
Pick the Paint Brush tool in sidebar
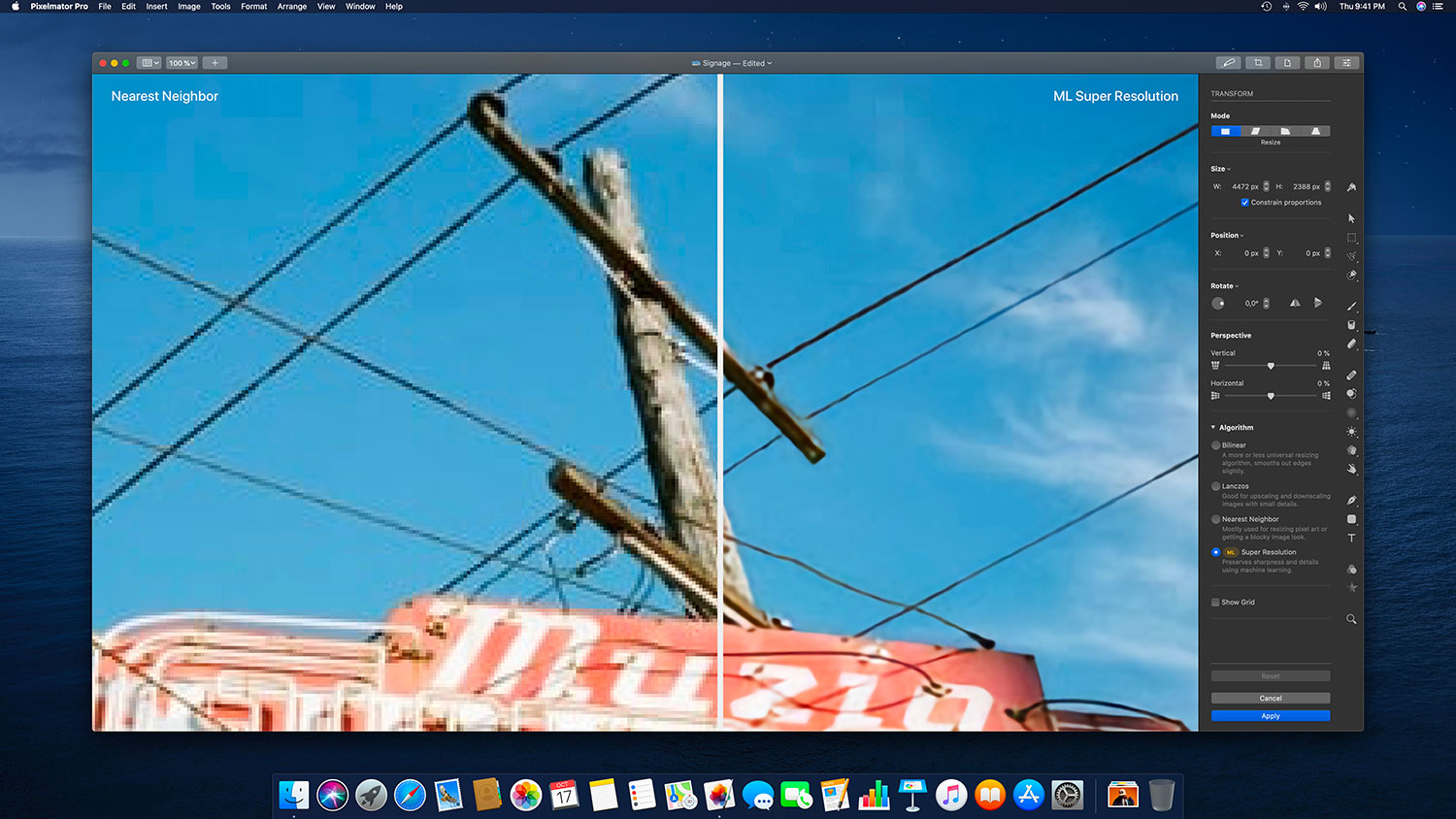1351,306
